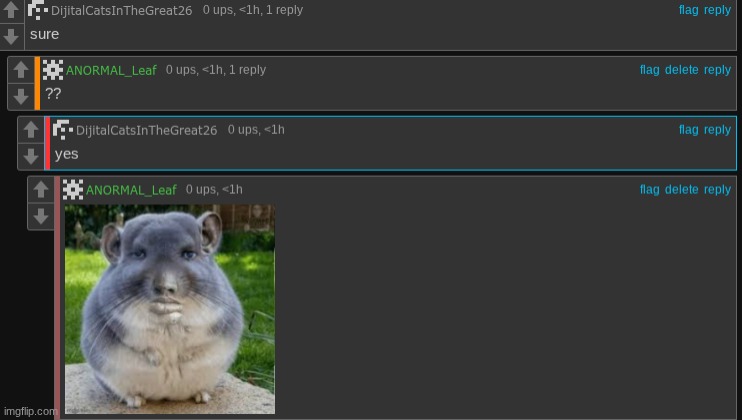
Task: Open ANORMAL_Leaf profile from '??' comment
Action: coord(111,70)
